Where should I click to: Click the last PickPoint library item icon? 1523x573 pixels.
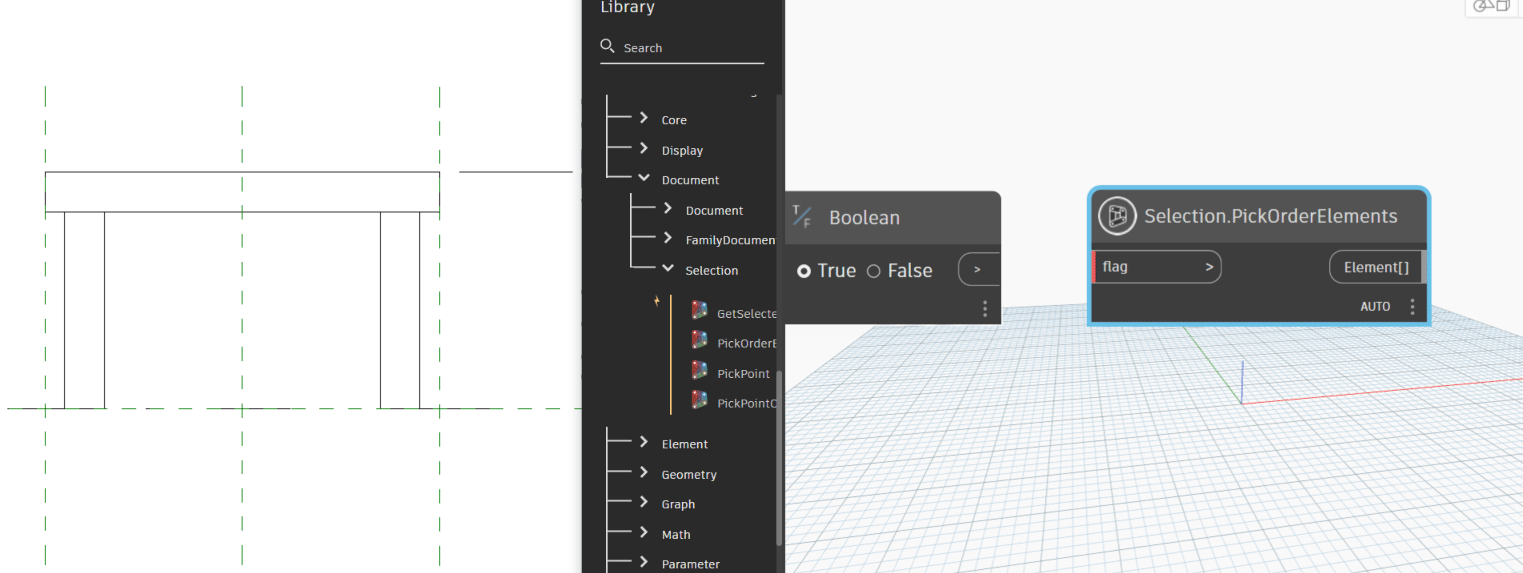[699, 401]
